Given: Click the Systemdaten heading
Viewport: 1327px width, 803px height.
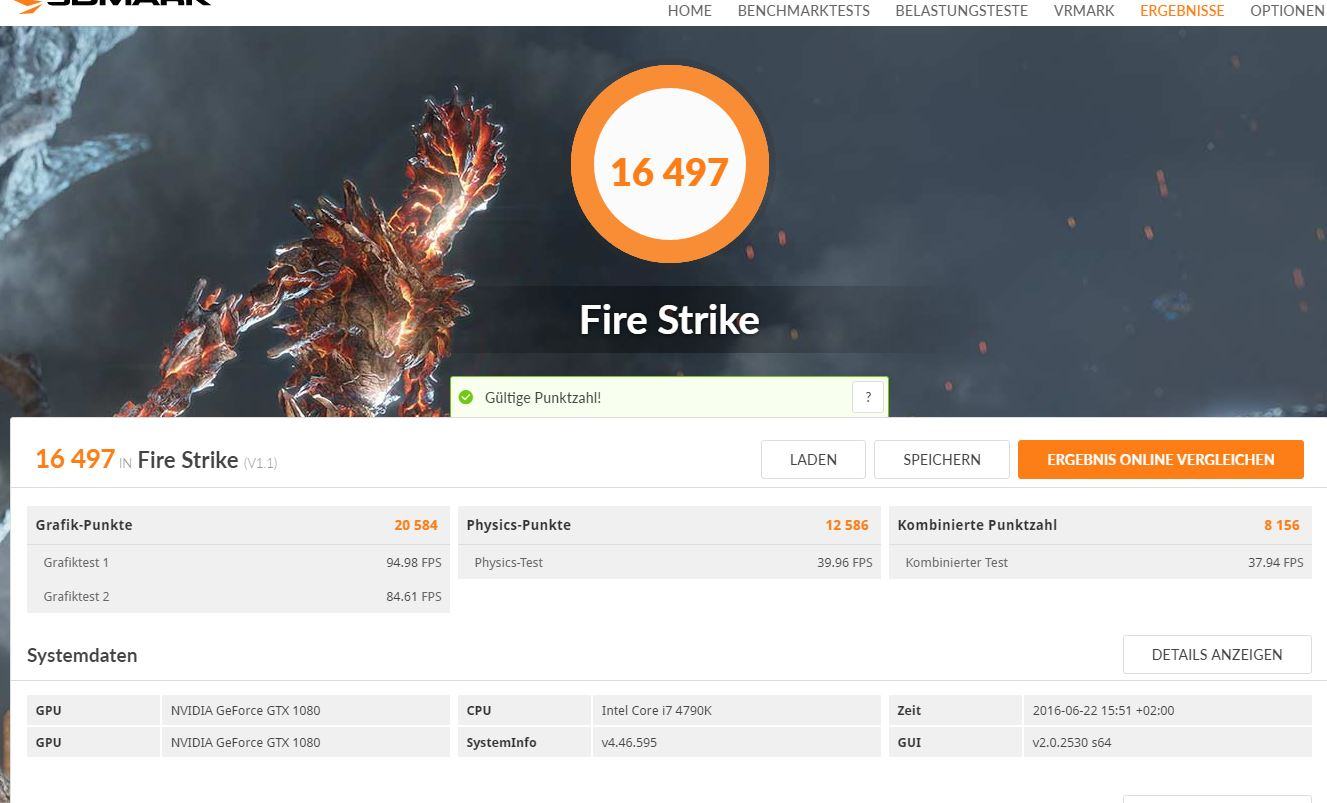Looking at the screenshot, I should 82,655.
